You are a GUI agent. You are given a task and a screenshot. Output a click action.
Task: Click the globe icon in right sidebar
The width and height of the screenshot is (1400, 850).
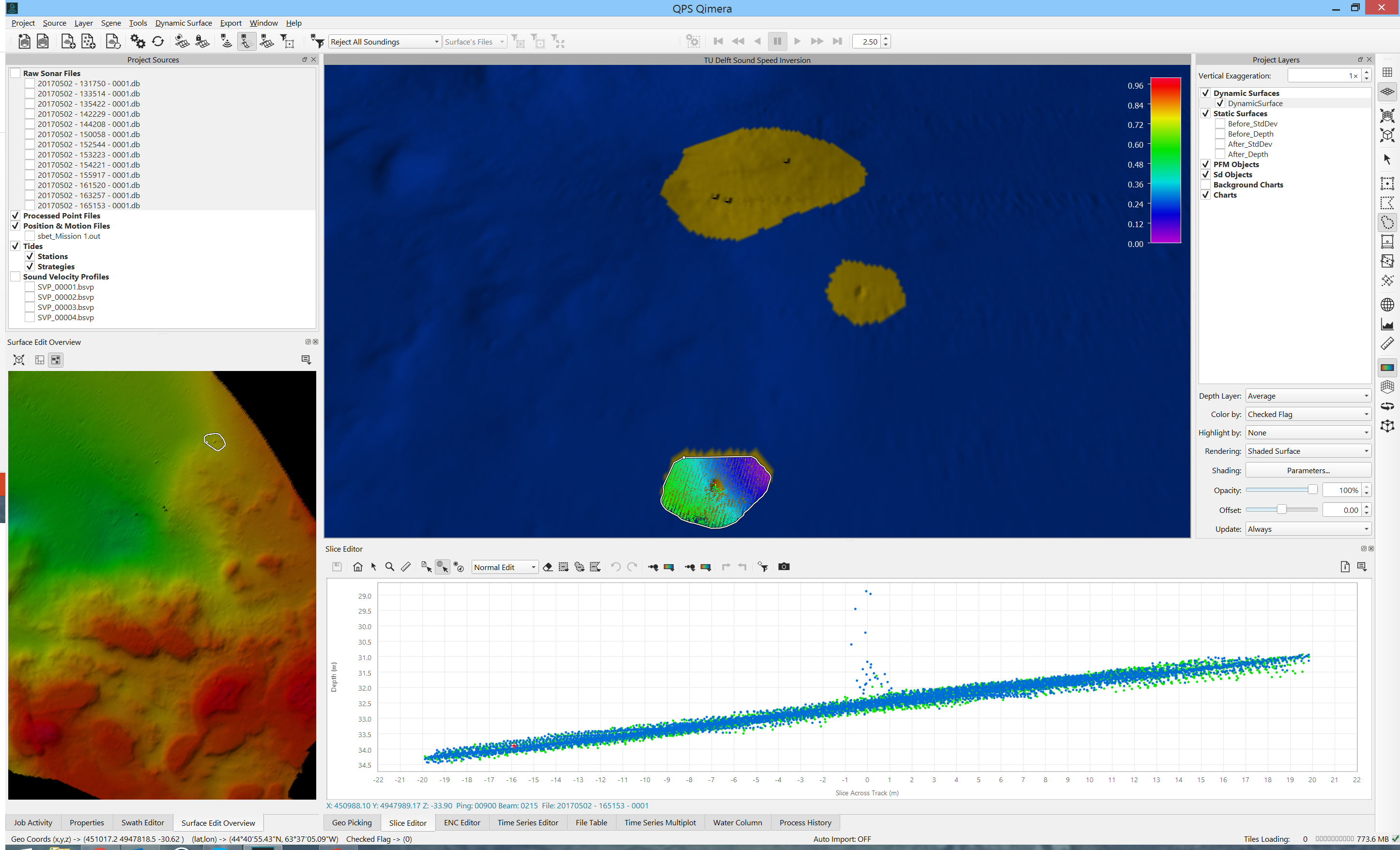tap(1387, 305)
